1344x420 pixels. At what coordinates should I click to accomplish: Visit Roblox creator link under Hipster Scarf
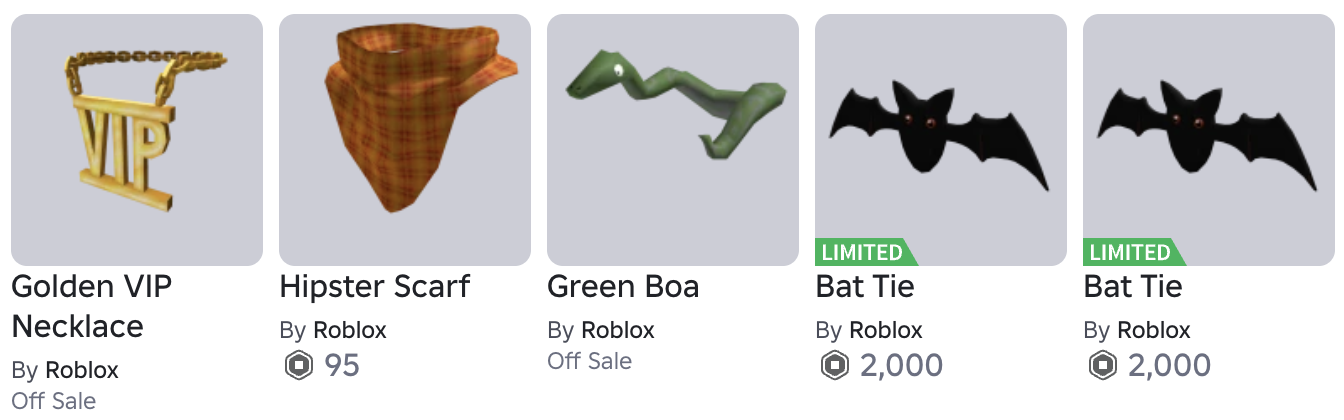(x=350, y=330)
